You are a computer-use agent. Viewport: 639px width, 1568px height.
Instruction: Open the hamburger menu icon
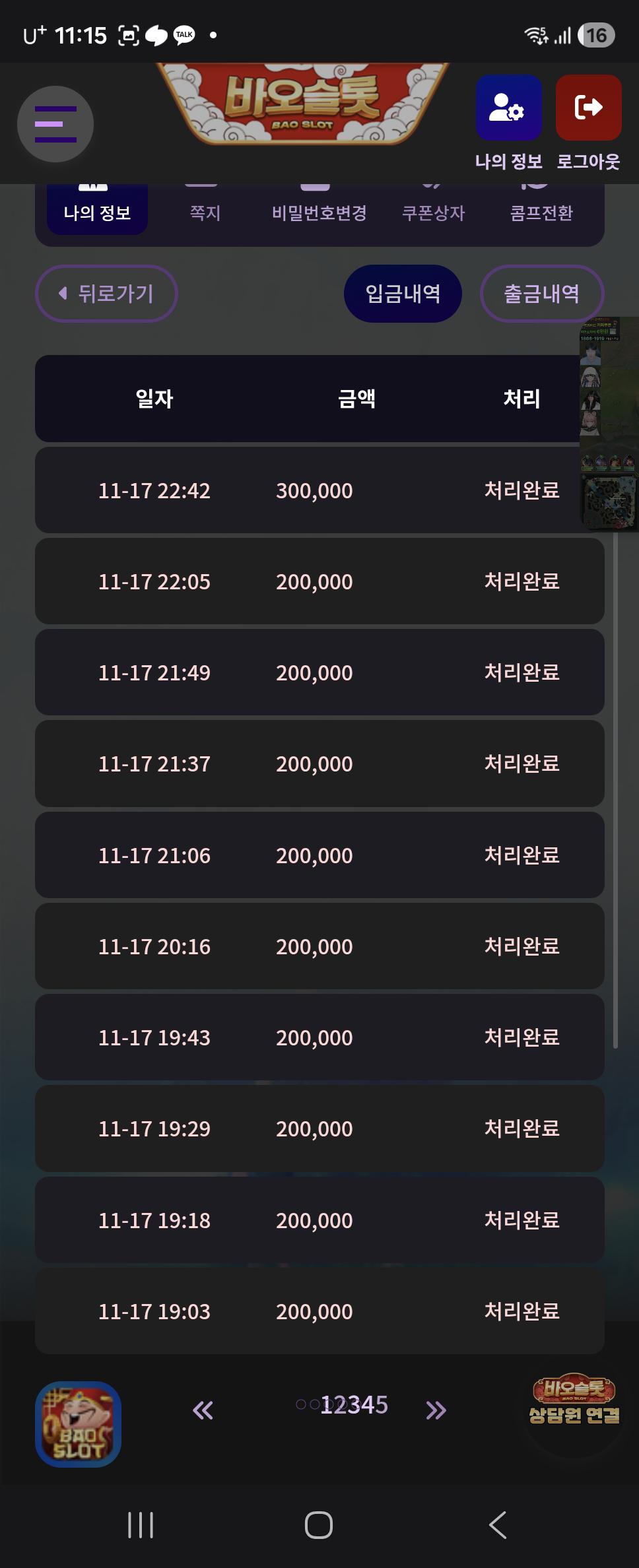(x=55, y=124)
